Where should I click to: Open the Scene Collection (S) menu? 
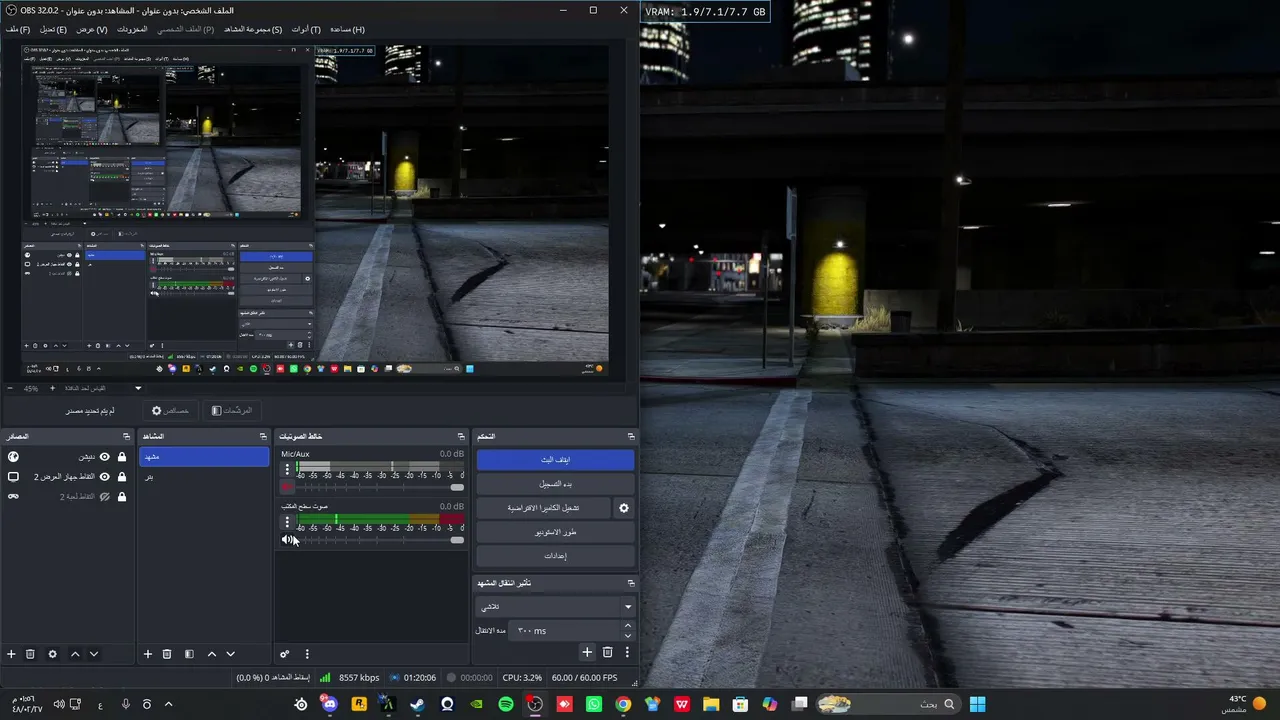click(253, 29)
